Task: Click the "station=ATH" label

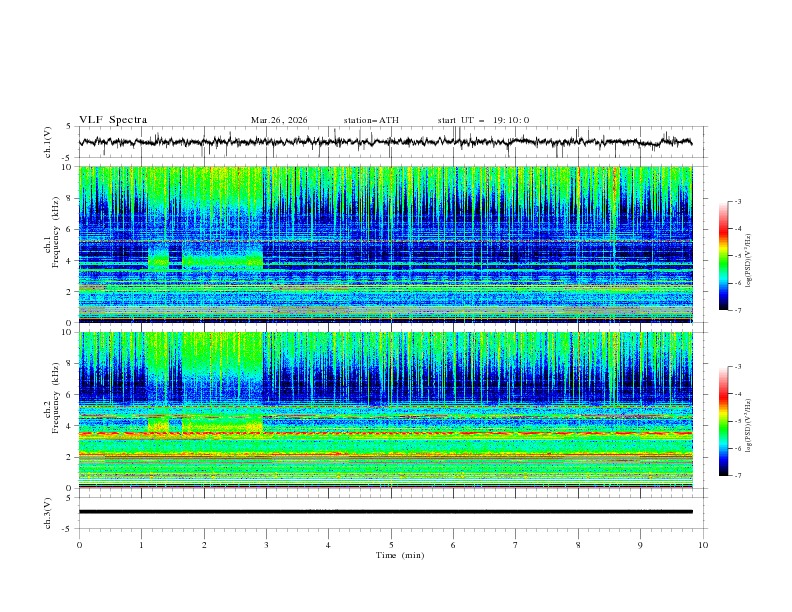Action: (x=371, y=120)
